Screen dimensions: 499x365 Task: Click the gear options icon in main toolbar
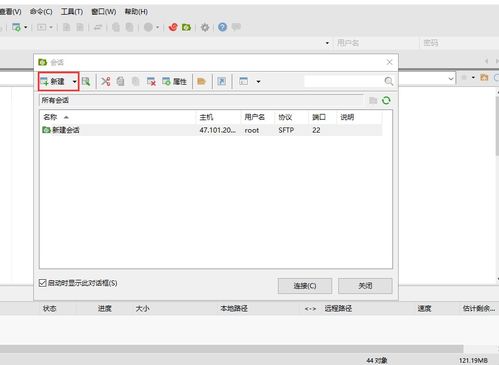click(205, 27)
